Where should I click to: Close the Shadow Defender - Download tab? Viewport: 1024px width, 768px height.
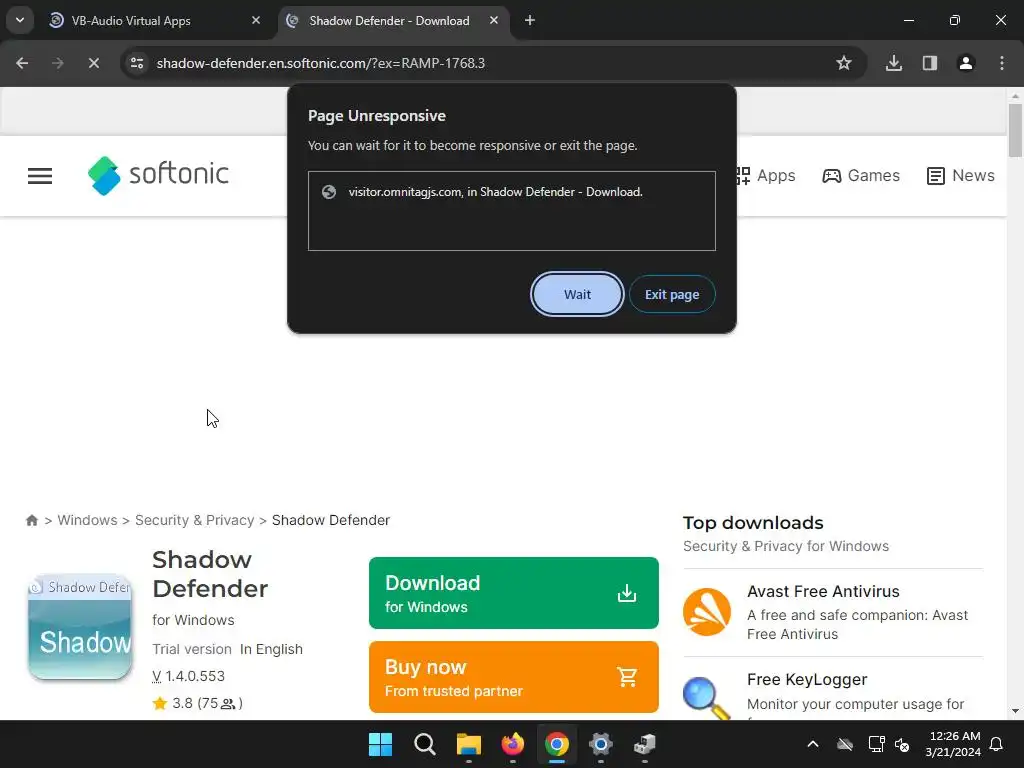[494, 21]
